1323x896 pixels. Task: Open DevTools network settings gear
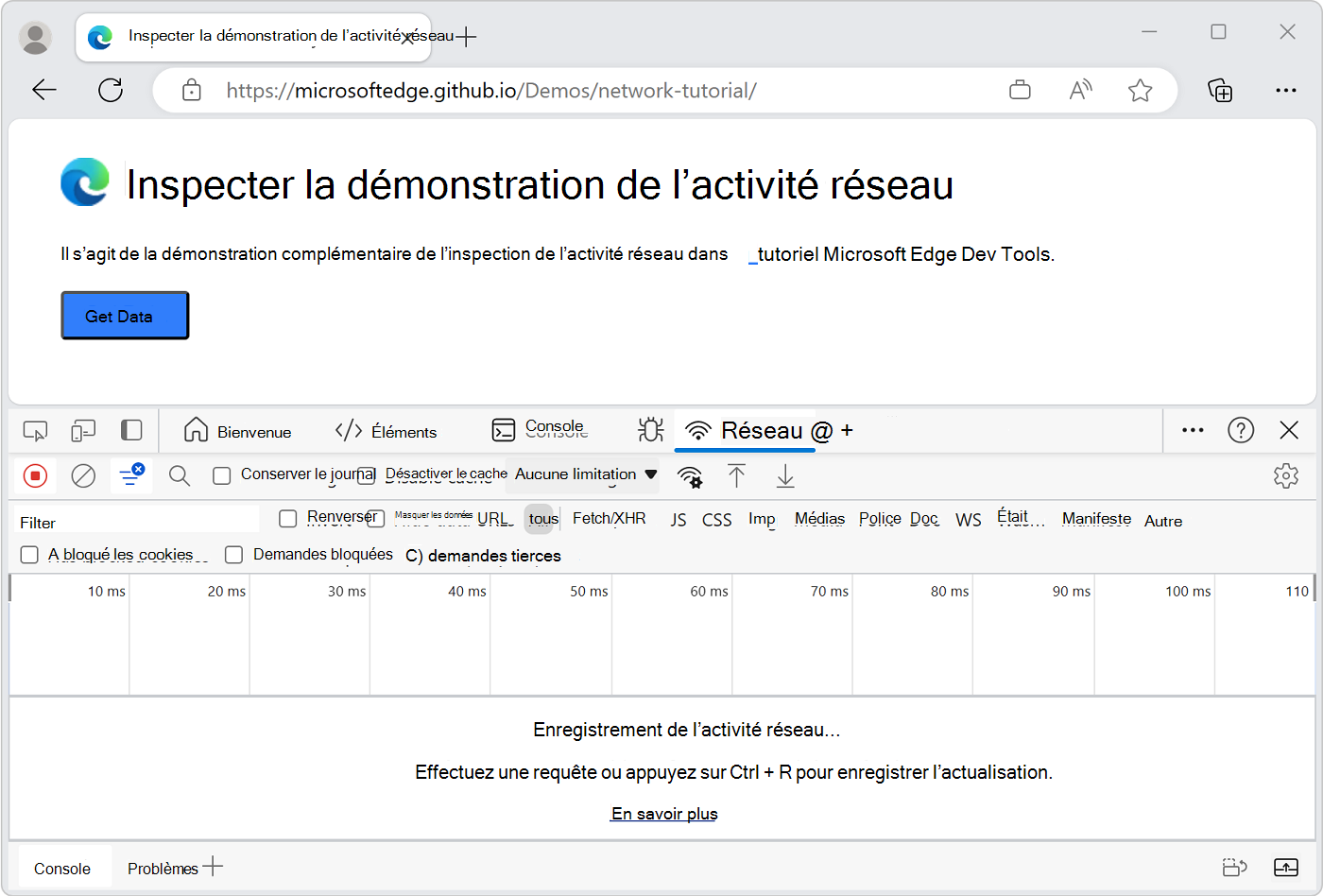pyautogui.click(x=1286, y=475)
